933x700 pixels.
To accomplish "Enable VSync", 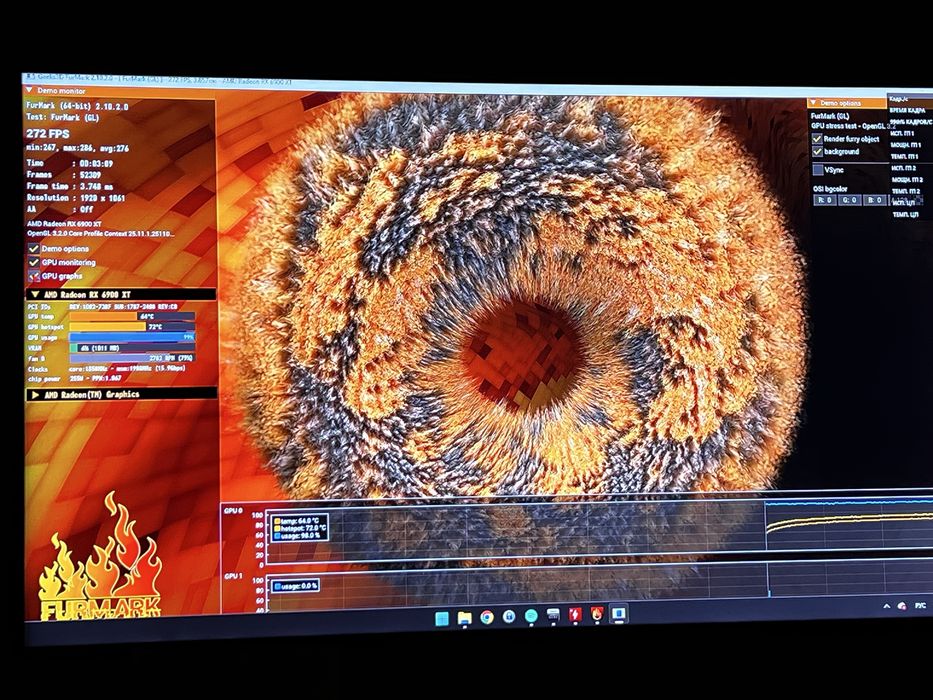I will tap(818, 170).
